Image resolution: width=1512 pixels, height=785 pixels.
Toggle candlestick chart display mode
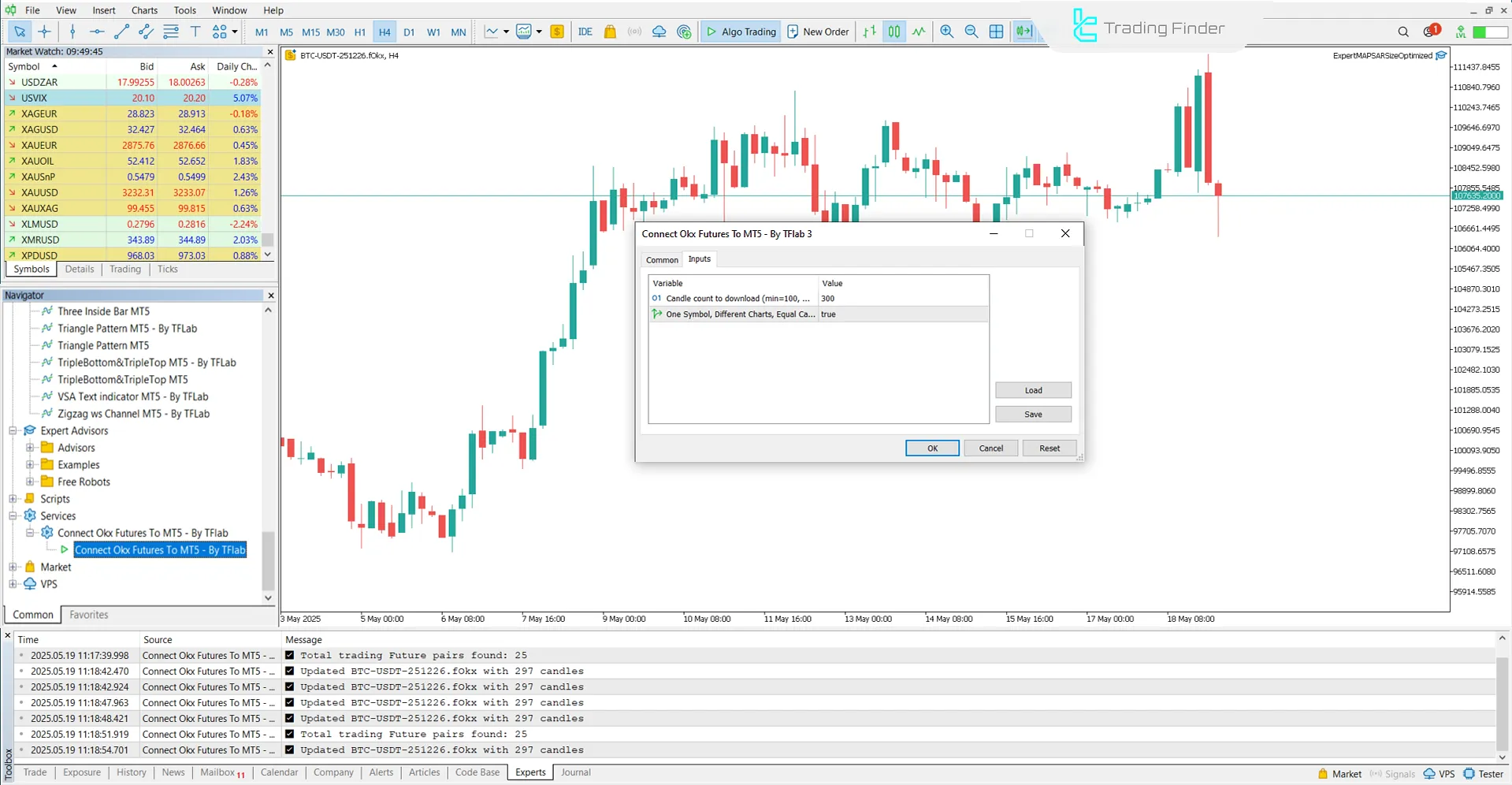coord(893,32)
